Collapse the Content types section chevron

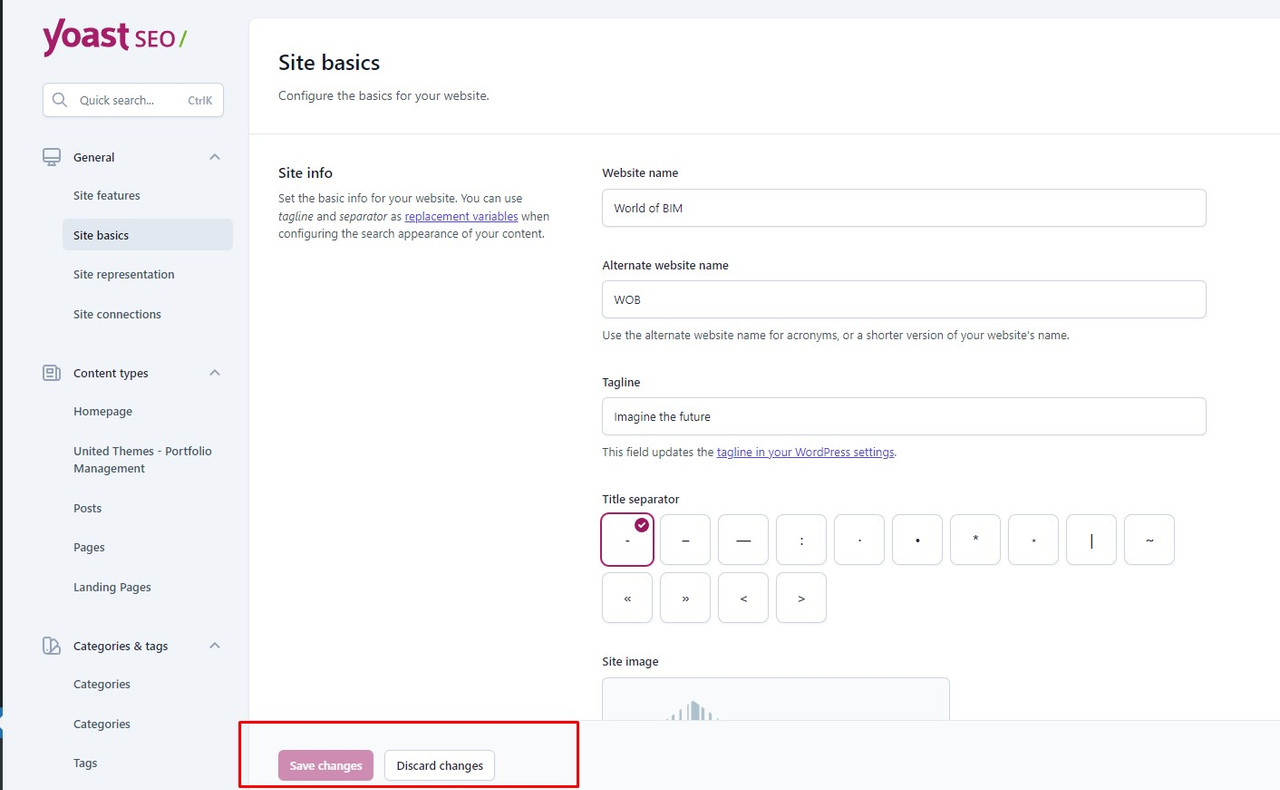214,373
